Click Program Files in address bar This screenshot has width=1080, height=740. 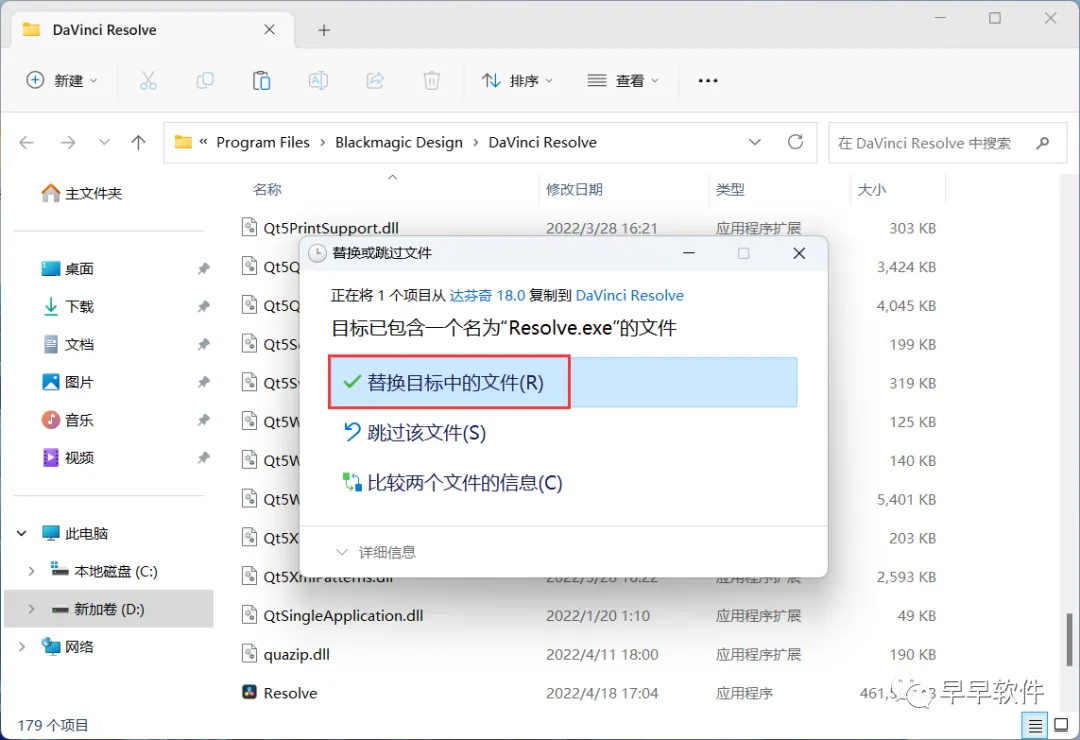[x=263, y=143]
